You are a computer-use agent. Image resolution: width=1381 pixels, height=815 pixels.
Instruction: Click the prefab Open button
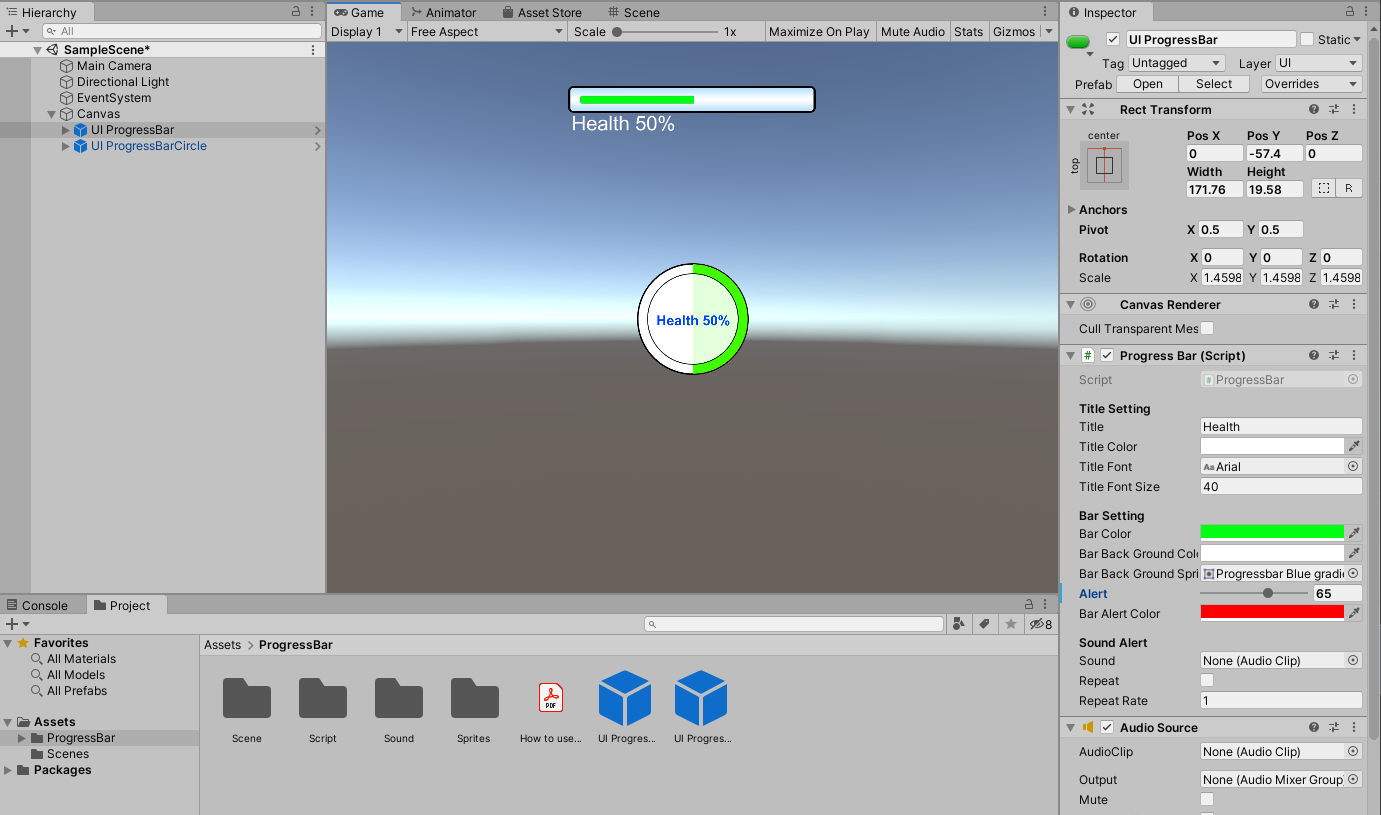tap(1148, 84)
